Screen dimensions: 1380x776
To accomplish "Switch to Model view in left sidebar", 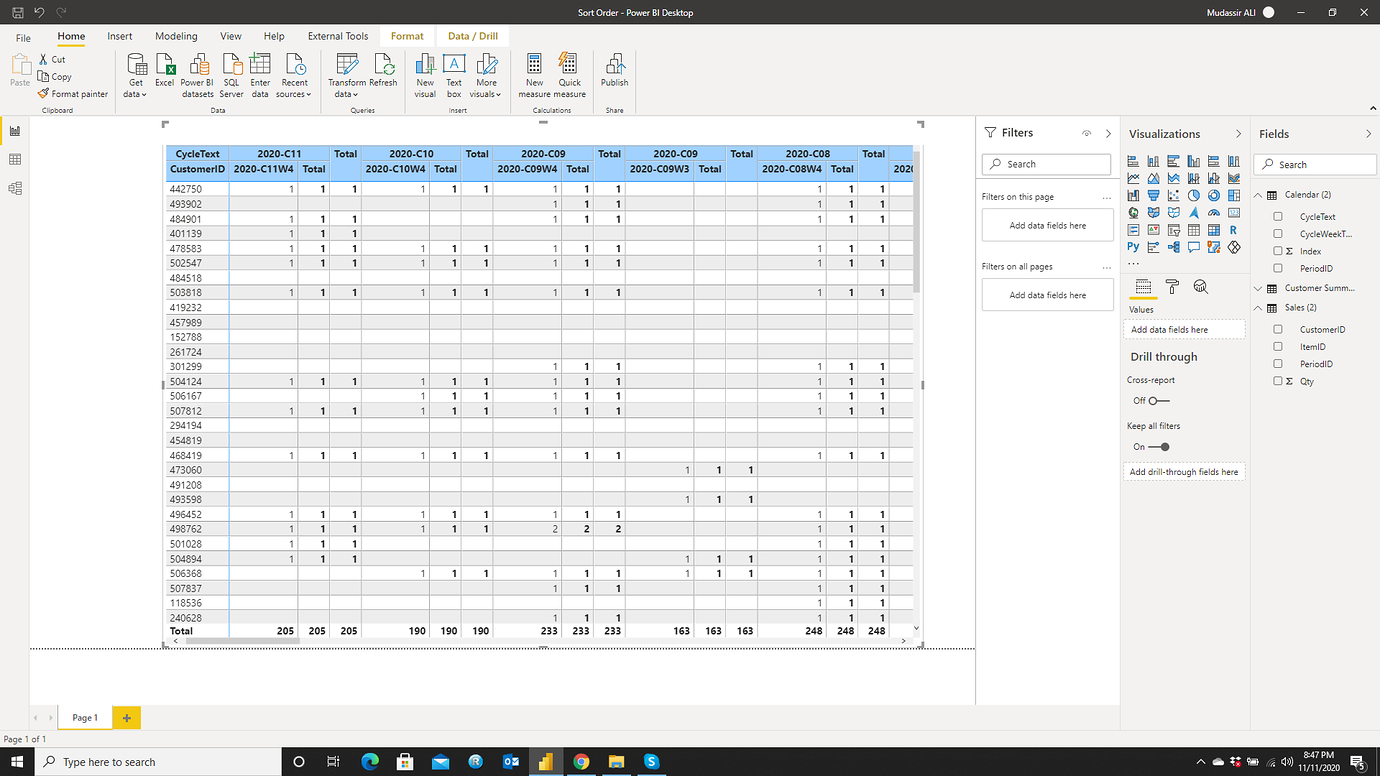I will pos(14,186).
